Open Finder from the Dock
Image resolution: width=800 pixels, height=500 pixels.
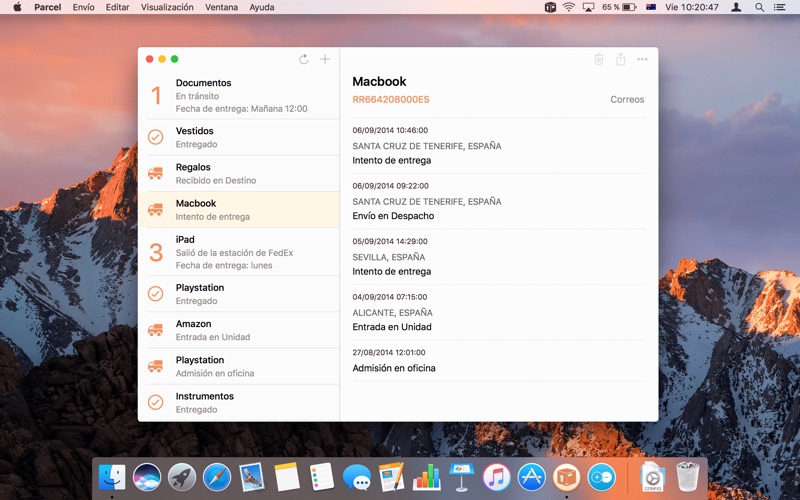pos(112,478)
